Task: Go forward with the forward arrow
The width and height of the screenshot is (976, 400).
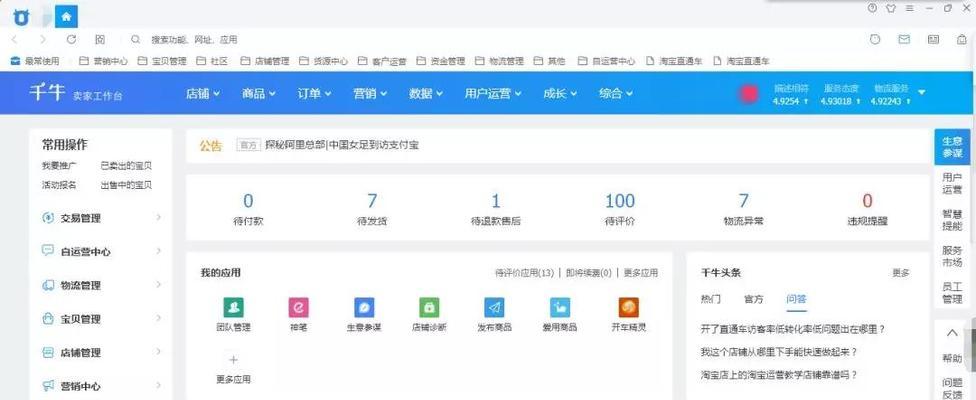Action: 43,39
